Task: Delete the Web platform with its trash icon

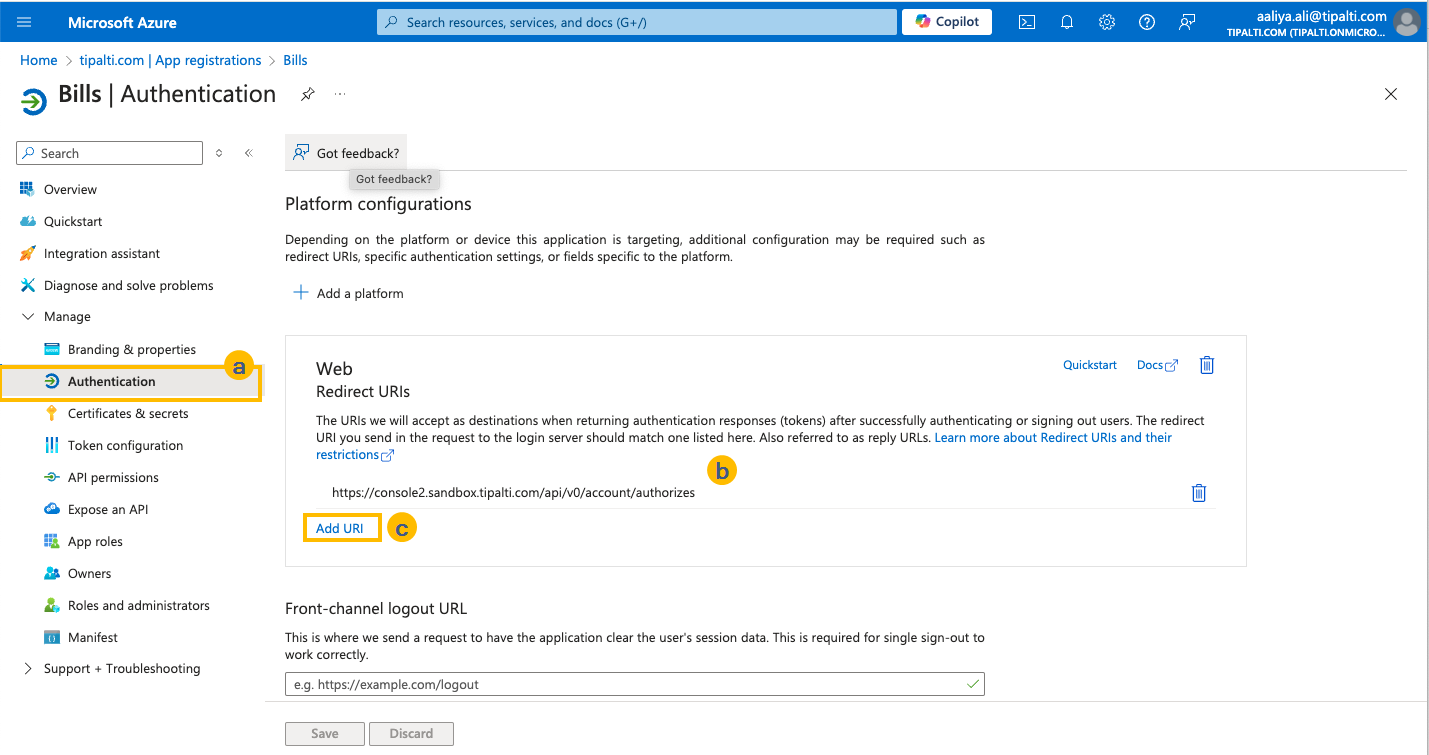Action: click(x=1206, y=364)
